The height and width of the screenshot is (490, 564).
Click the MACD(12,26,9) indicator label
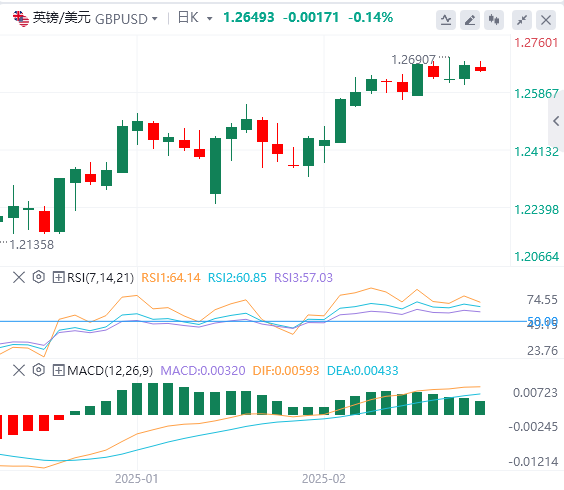pyautogui.click(x=110, y=370)
